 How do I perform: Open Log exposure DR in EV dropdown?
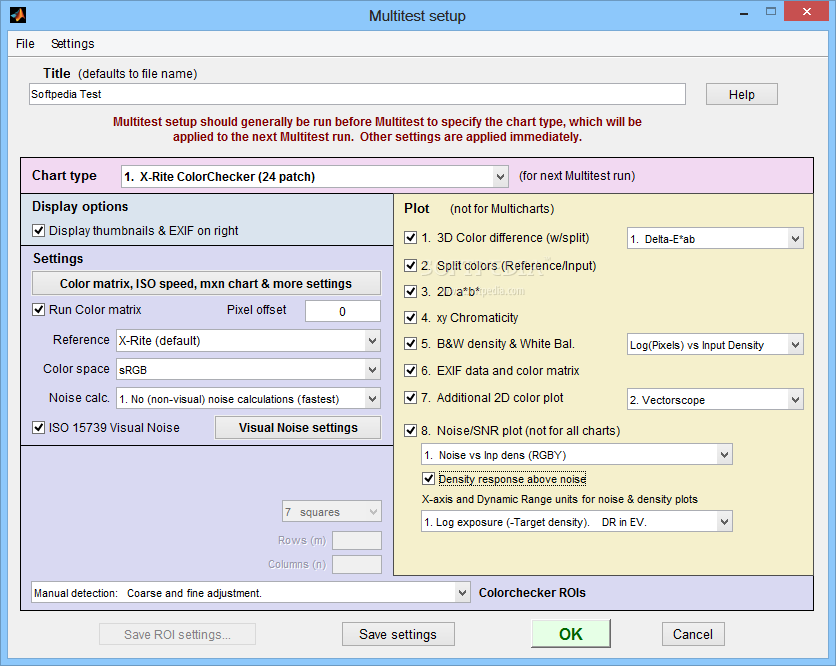[577, 522]
